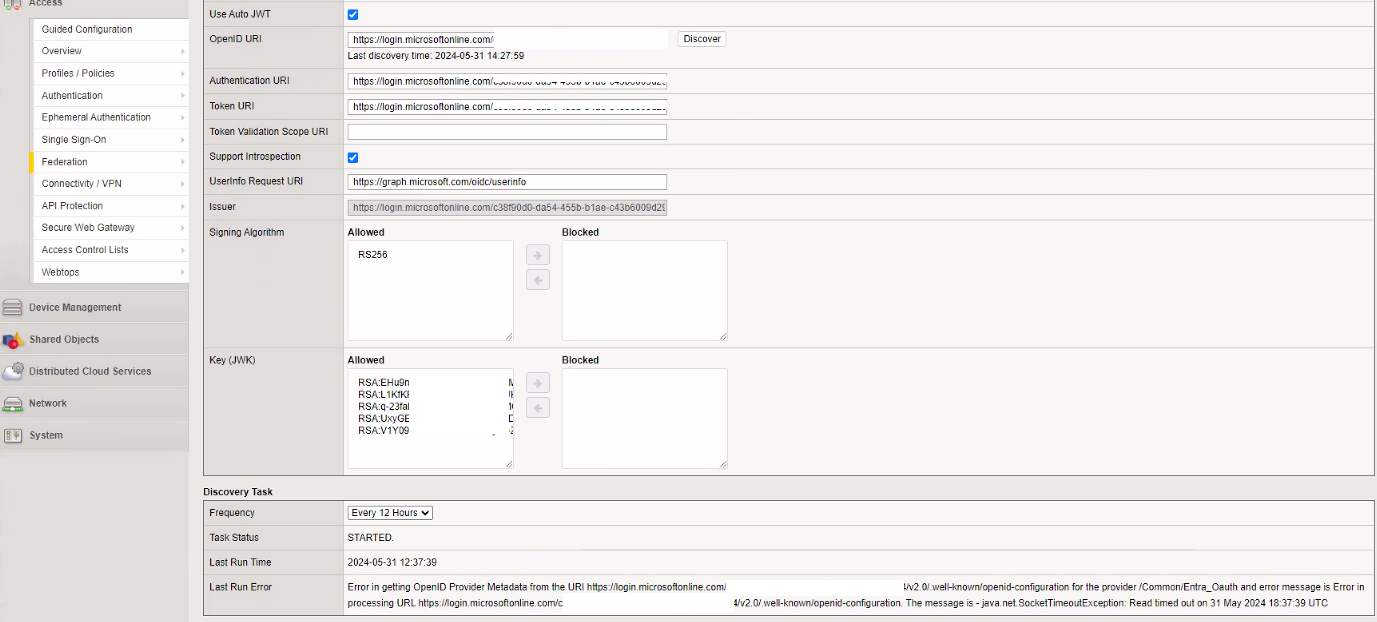
Task: Click the Signing Algorithm Blocked list box
Action: (645, 290)
